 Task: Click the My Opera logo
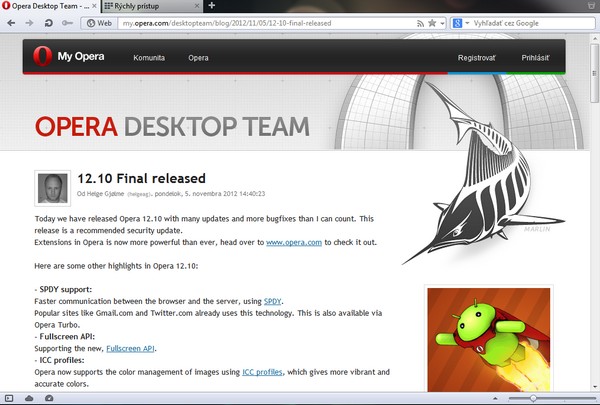tap(68, 56)
